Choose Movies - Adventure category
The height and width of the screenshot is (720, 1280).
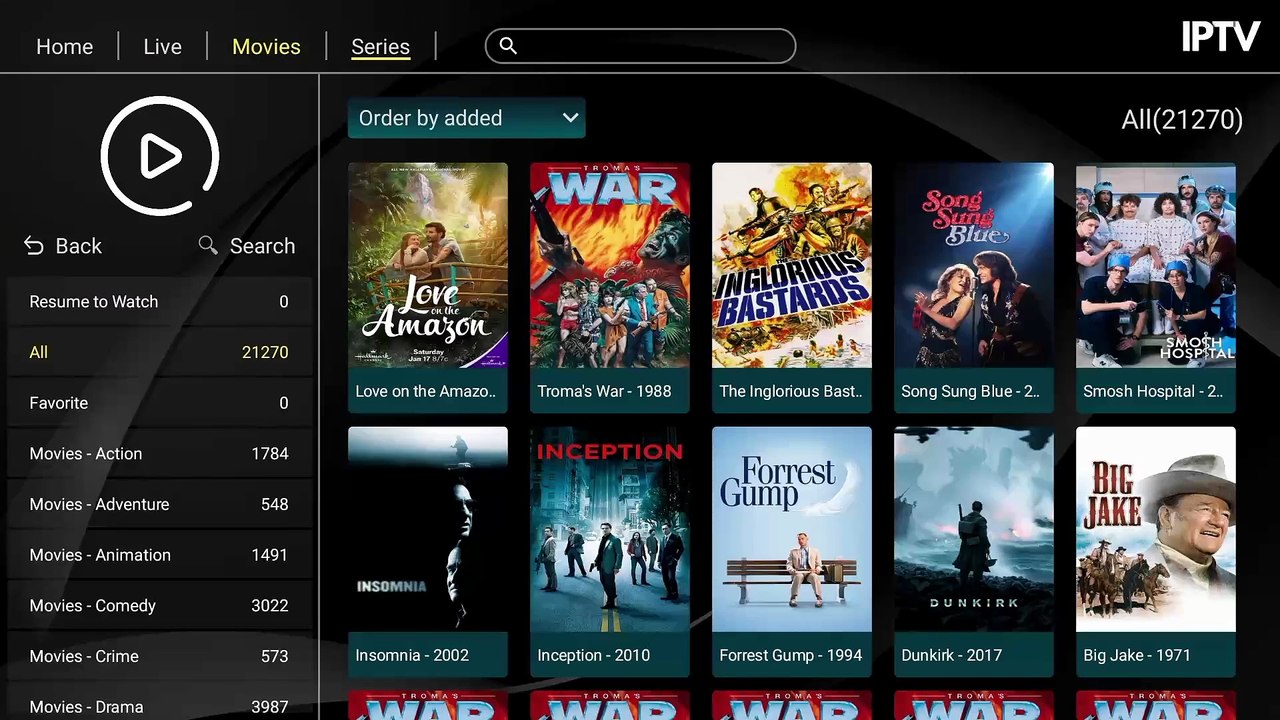(159, 504)
